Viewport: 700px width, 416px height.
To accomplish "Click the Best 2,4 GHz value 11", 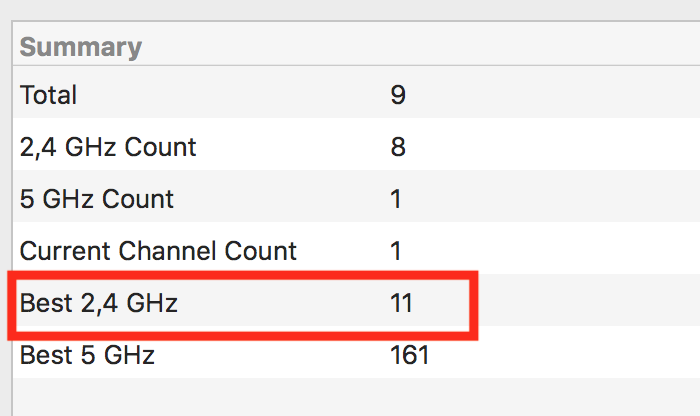I will tap(401, 303).
